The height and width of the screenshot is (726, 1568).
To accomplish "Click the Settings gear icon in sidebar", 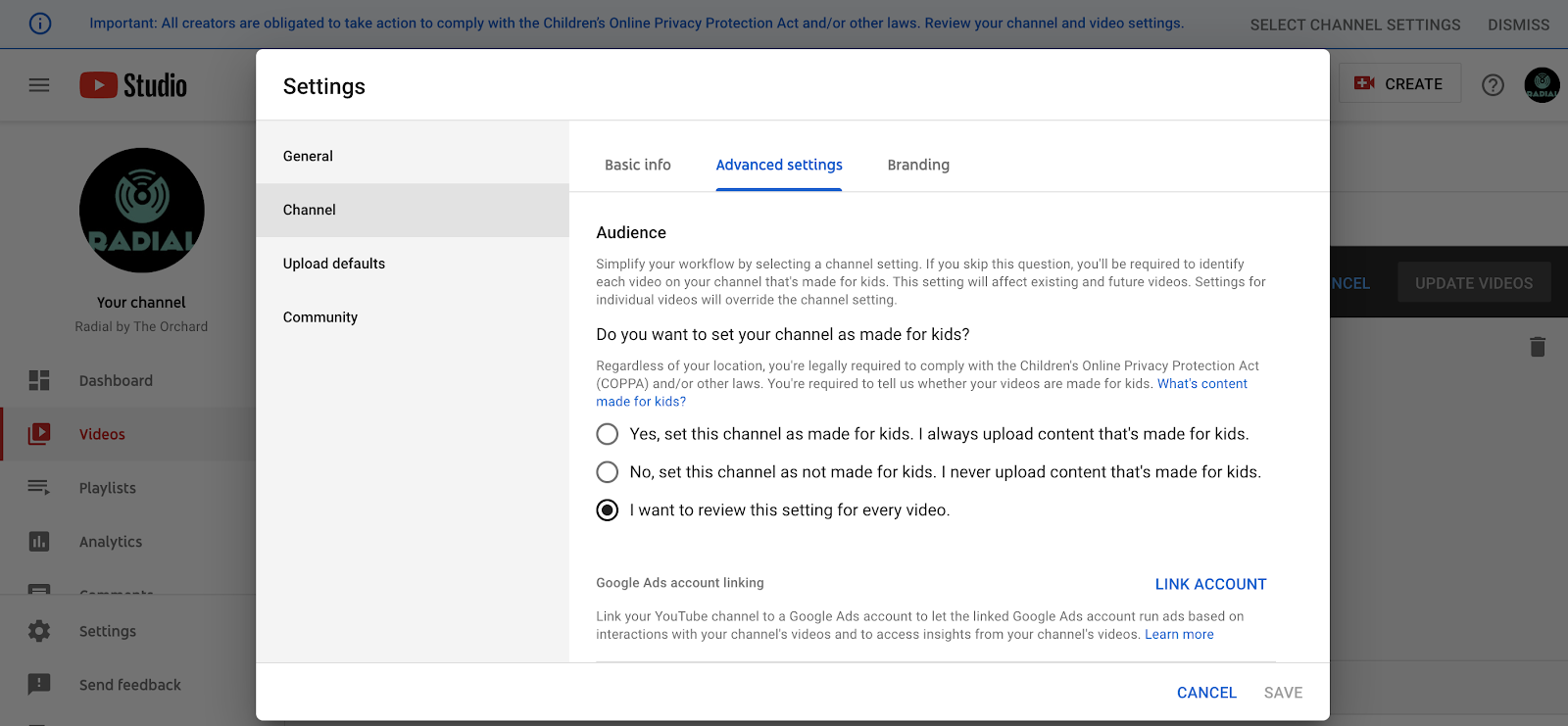I will tap(39, 631).
